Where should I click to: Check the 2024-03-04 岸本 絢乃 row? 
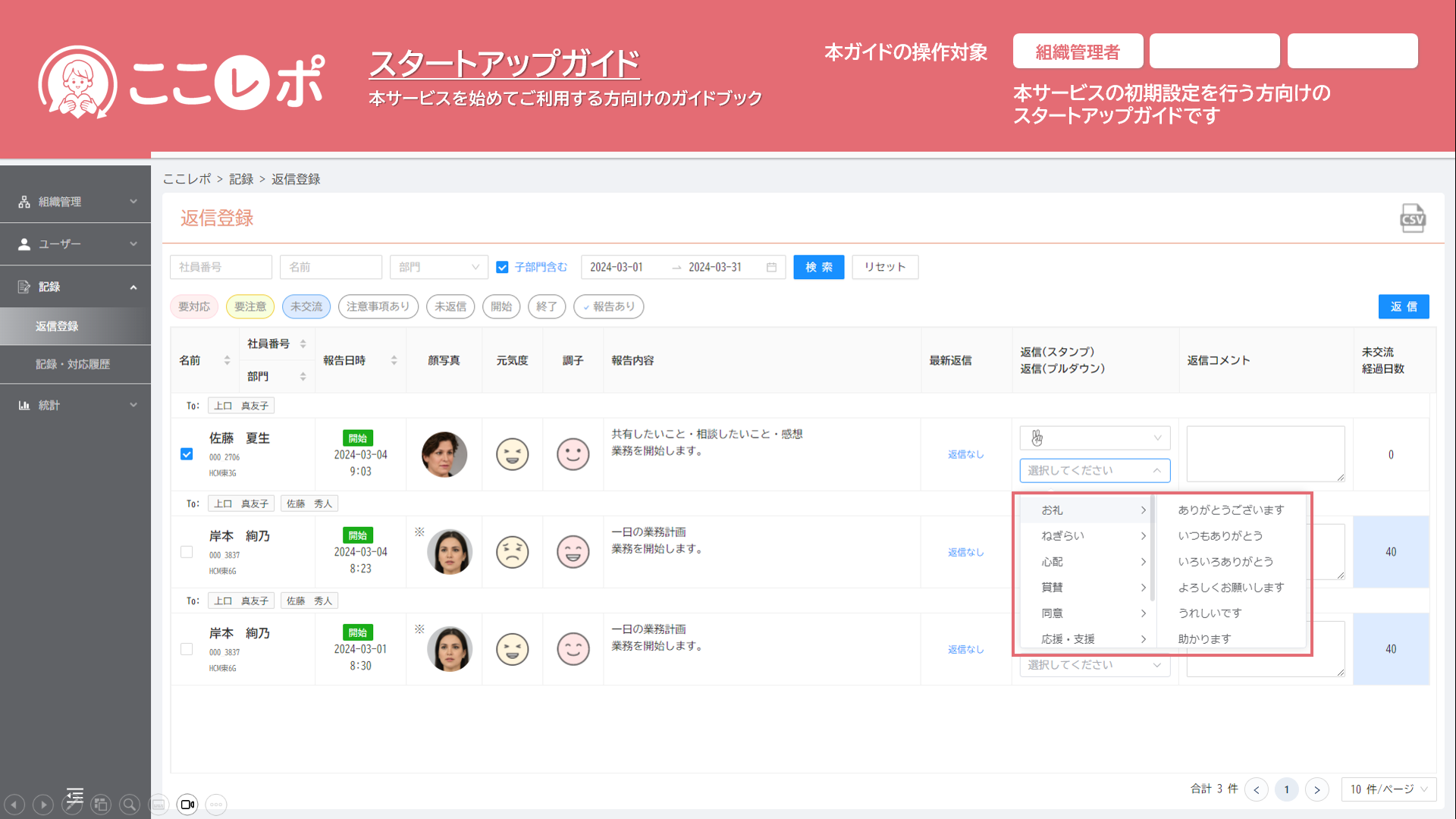tap(187, 552)
